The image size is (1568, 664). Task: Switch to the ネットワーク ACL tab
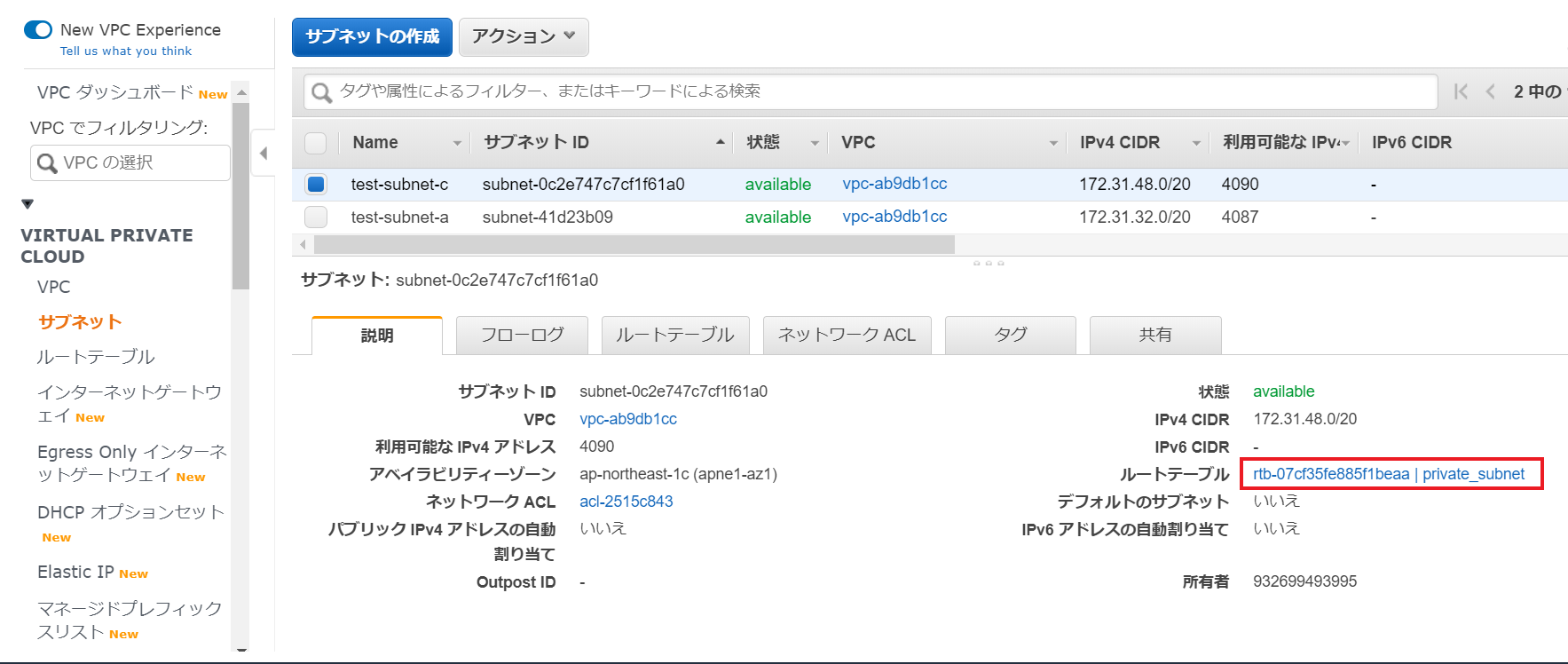coord(847,336)
